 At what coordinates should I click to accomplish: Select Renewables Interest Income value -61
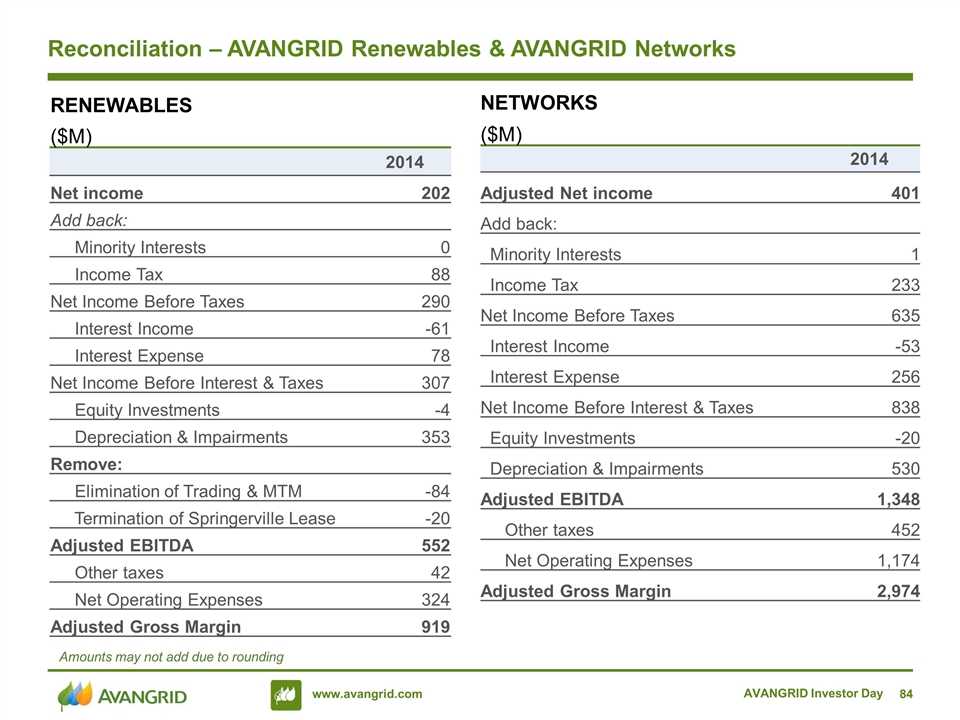point(438,329)
